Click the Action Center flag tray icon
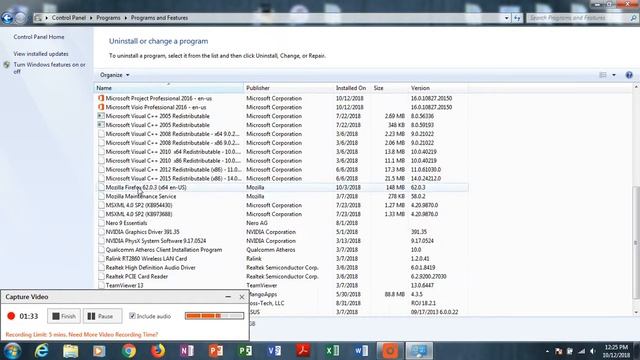640x360 pixels. tap(558, 351)
